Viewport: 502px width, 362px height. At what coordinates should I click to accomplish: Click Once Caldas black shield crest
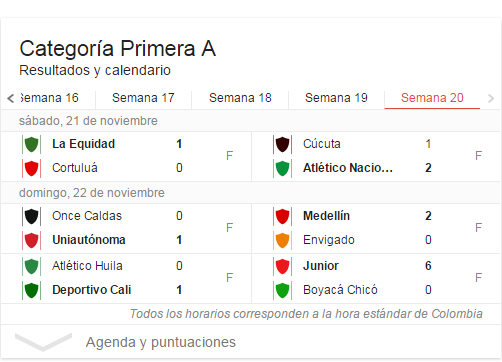coord(32,216)
